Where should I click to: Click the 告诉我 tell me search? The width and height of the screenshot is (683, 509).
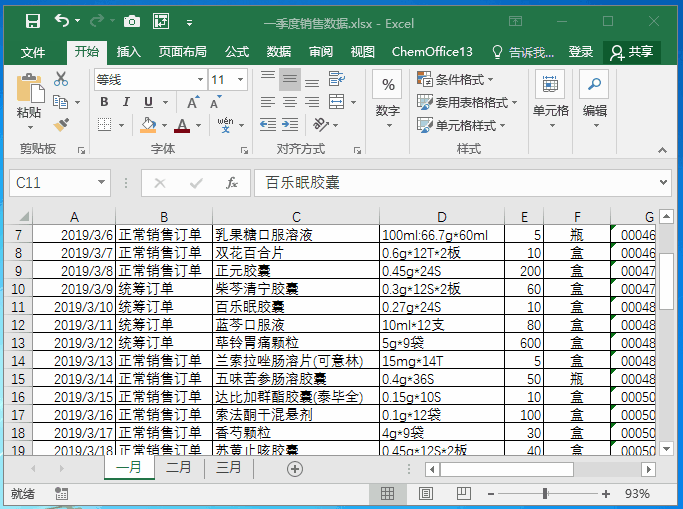[x=523, y=52]
